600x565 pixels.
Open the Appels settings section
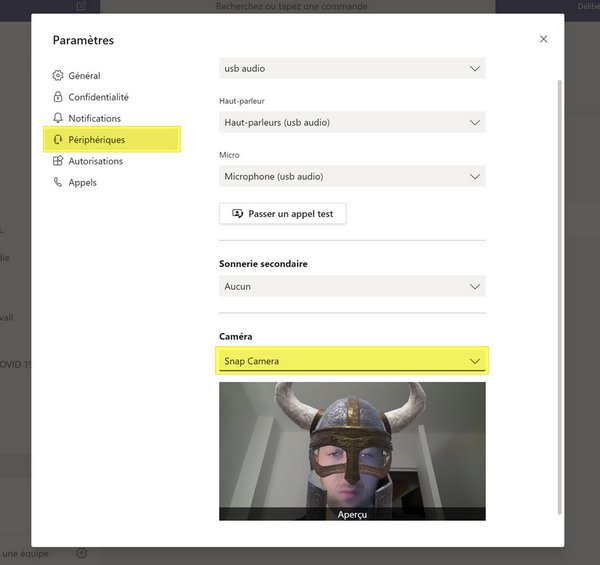click(82, 183)
